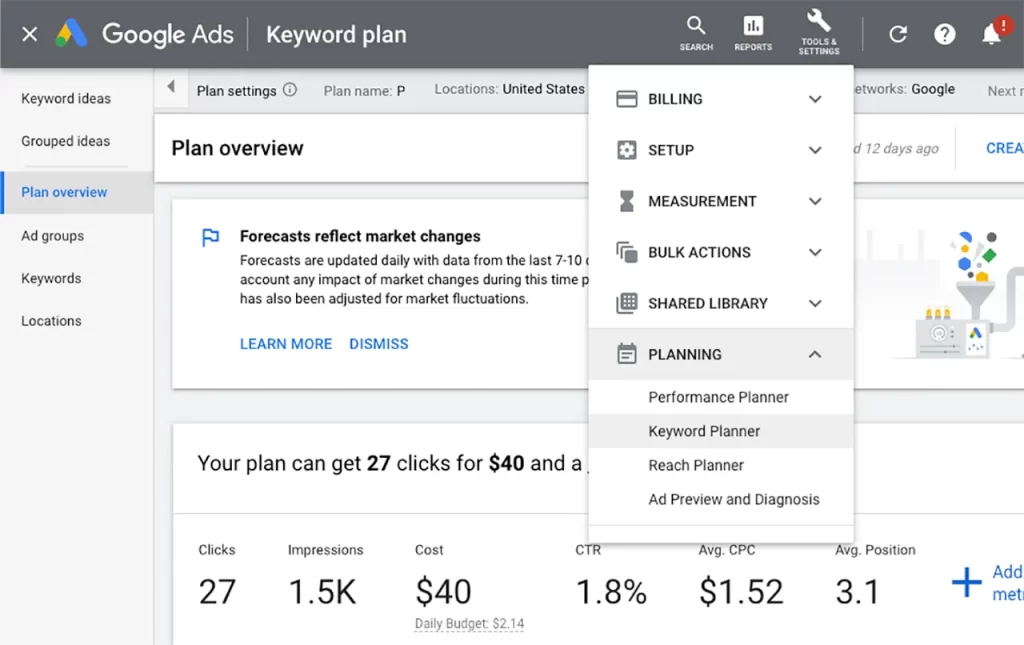This screenshot has height=645, width=1024.
Task: Expand the Billing section chevron
Action: (x=815, y=99)
